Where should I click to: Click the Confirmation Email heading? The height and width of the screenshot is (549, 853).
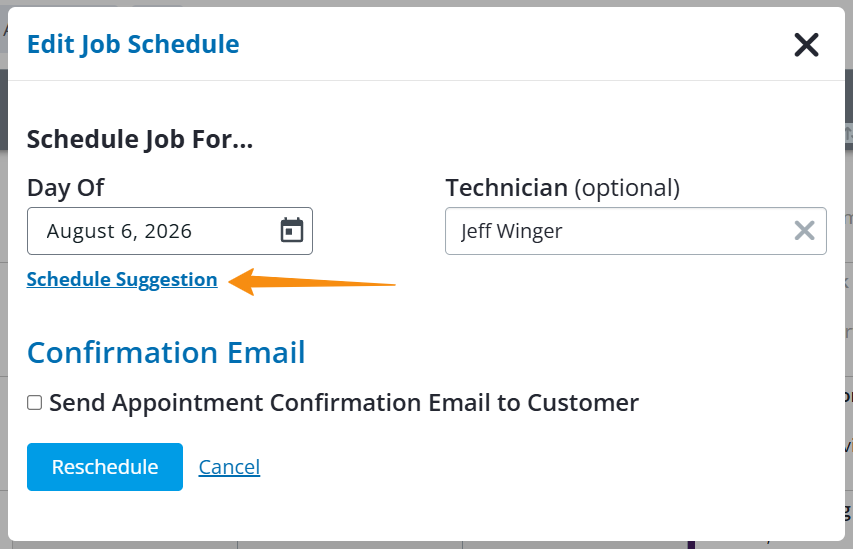tap(166, 353)
